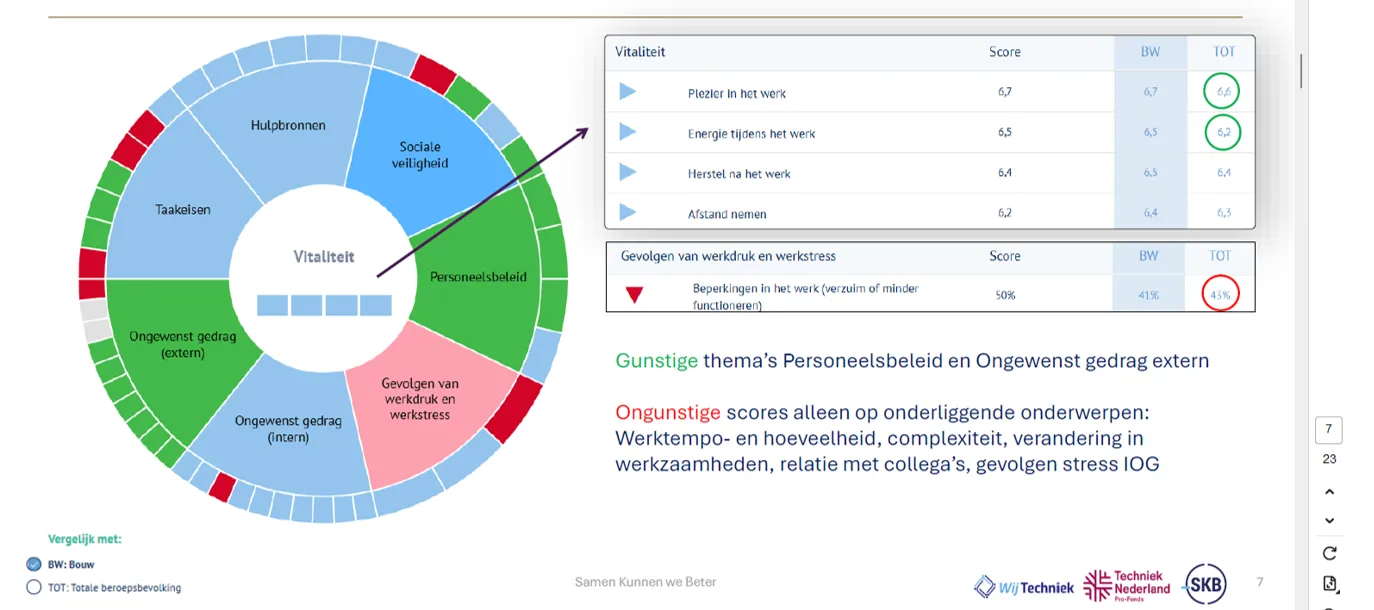Screen dimensions: 1374x610
Task: Select TOT: Totale beroepsbevolking radio option
Action: [34, 588]
